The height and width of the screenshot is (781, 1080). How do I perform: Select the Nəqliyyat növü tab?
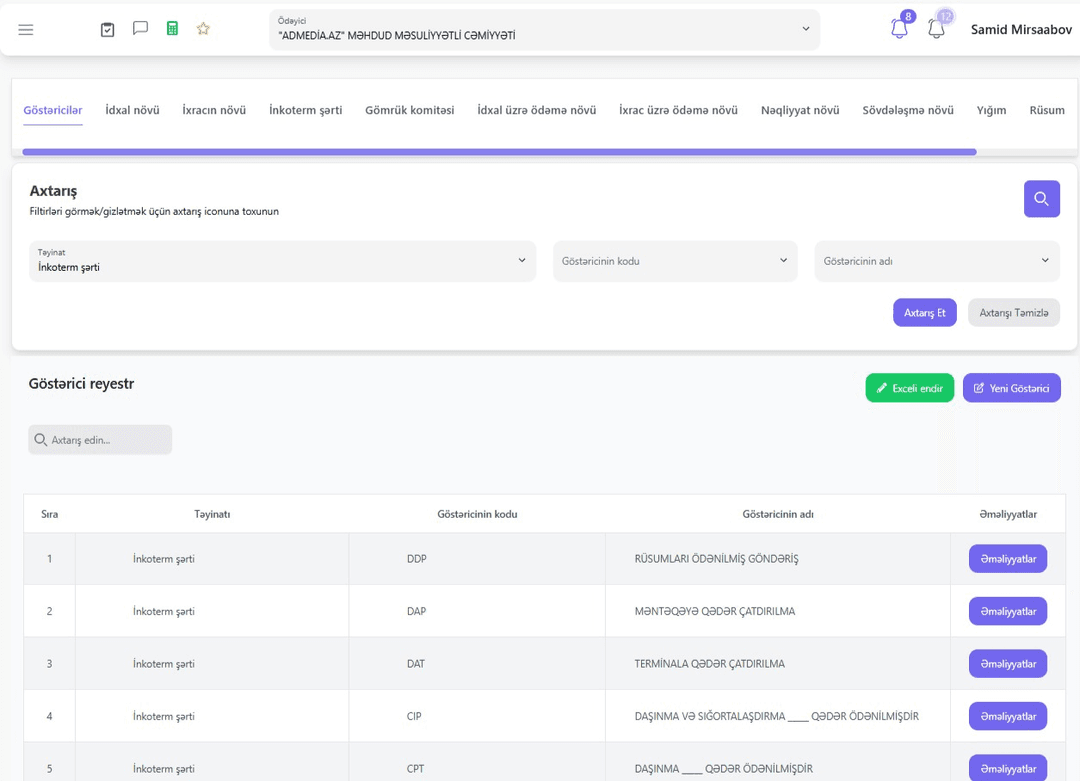800,110
